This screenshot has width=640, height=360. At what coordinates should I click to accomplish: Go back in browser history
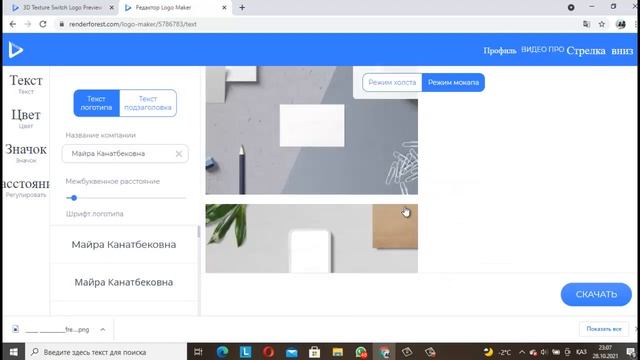[x=13, y=24]
